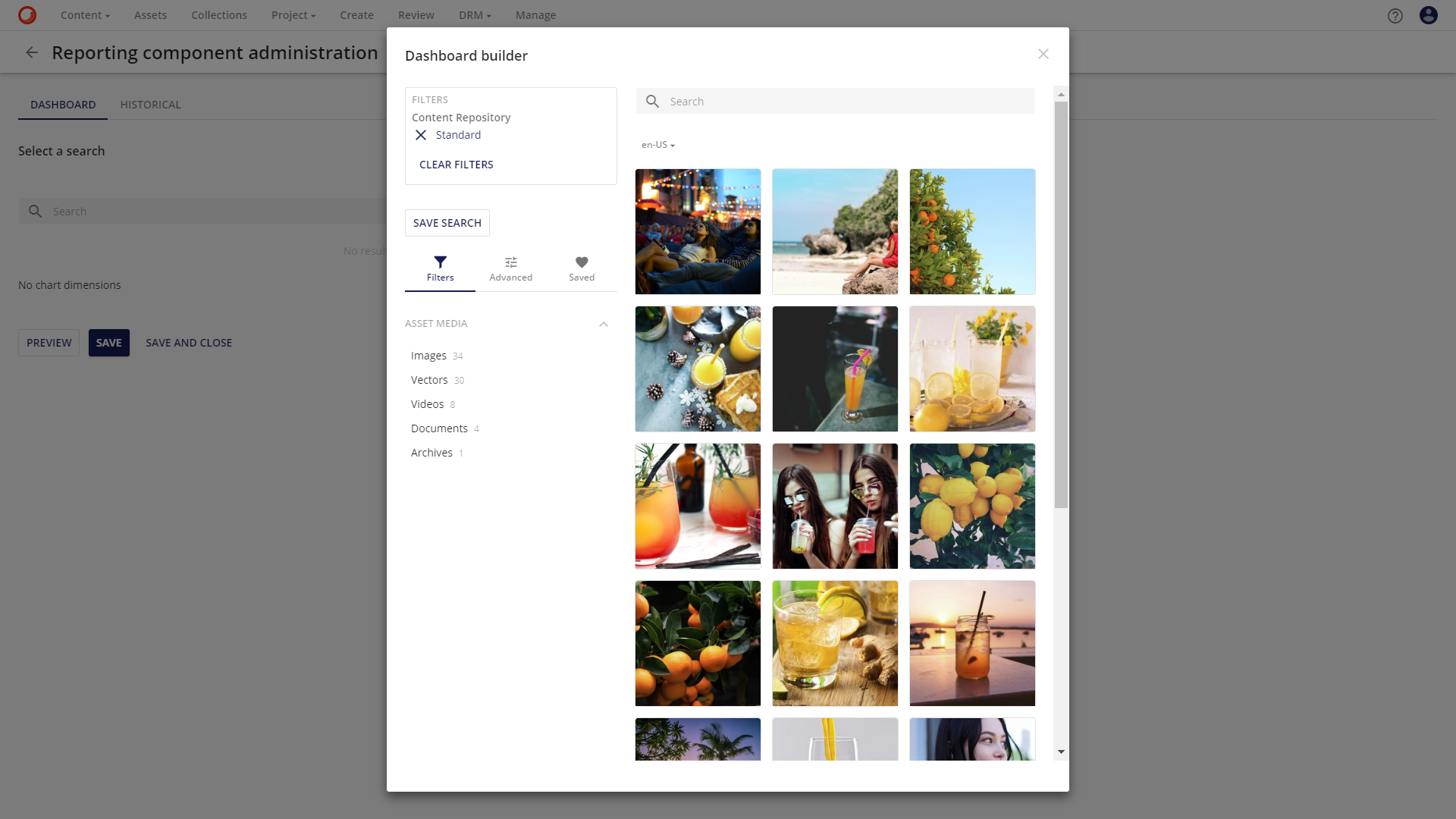Open the lemons photo thumbnail
The width and height of the screenshot is (1456, 819).
[971, 506]
